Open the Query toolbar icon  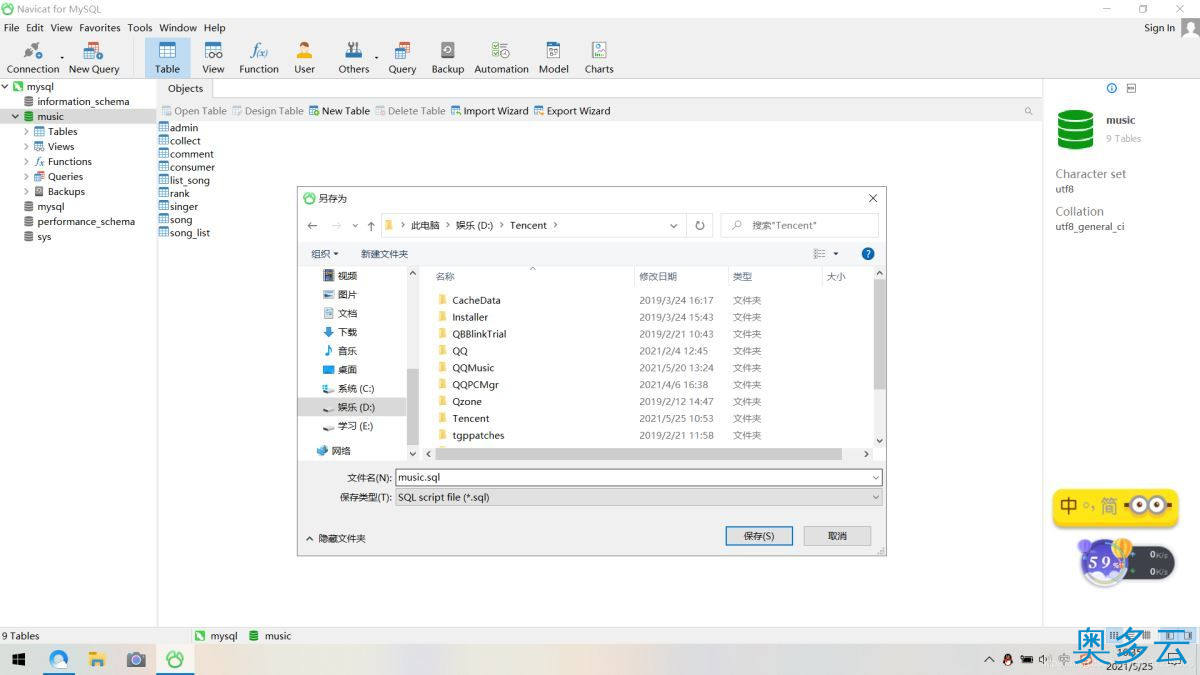402,58
